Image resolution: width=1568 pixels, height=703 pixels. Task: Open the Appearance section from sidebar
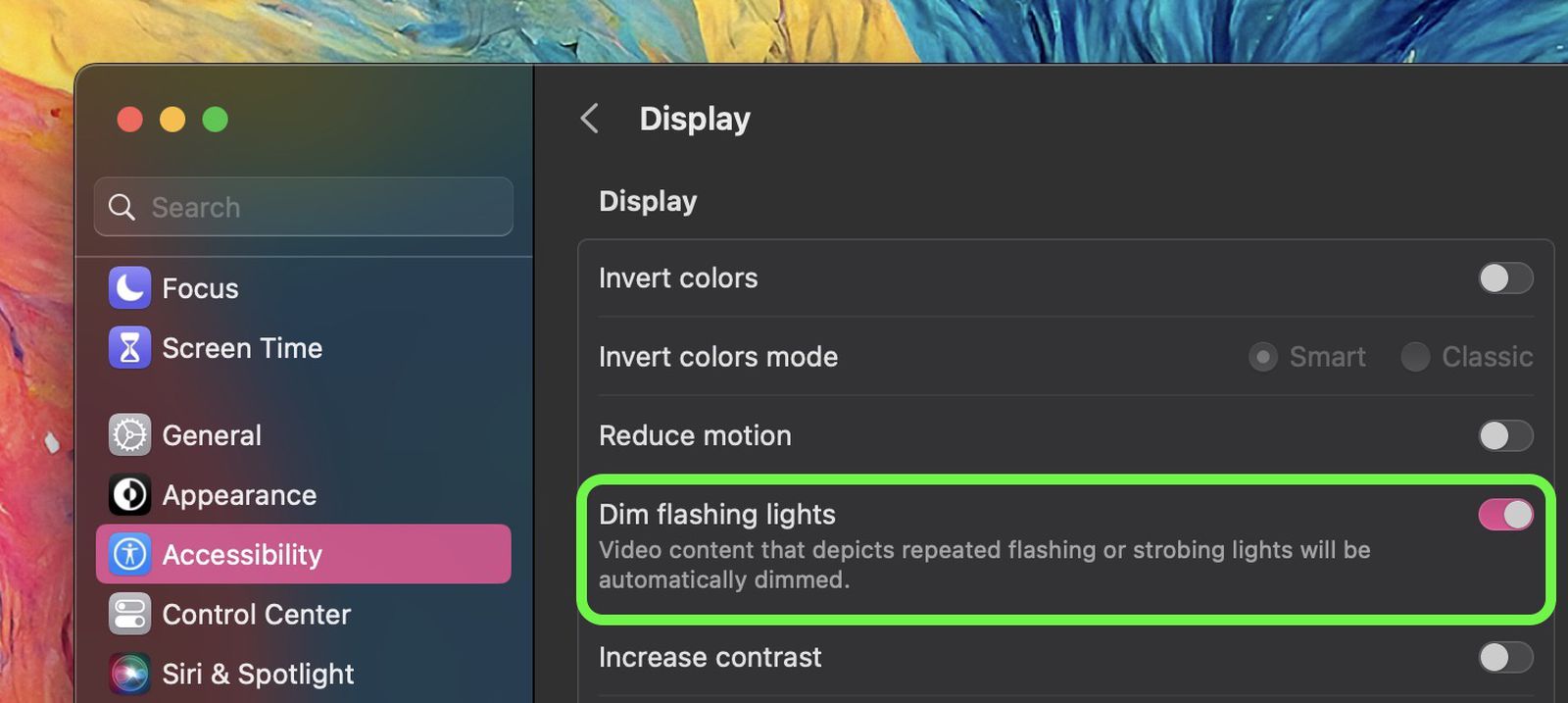(x=238, y=494)
